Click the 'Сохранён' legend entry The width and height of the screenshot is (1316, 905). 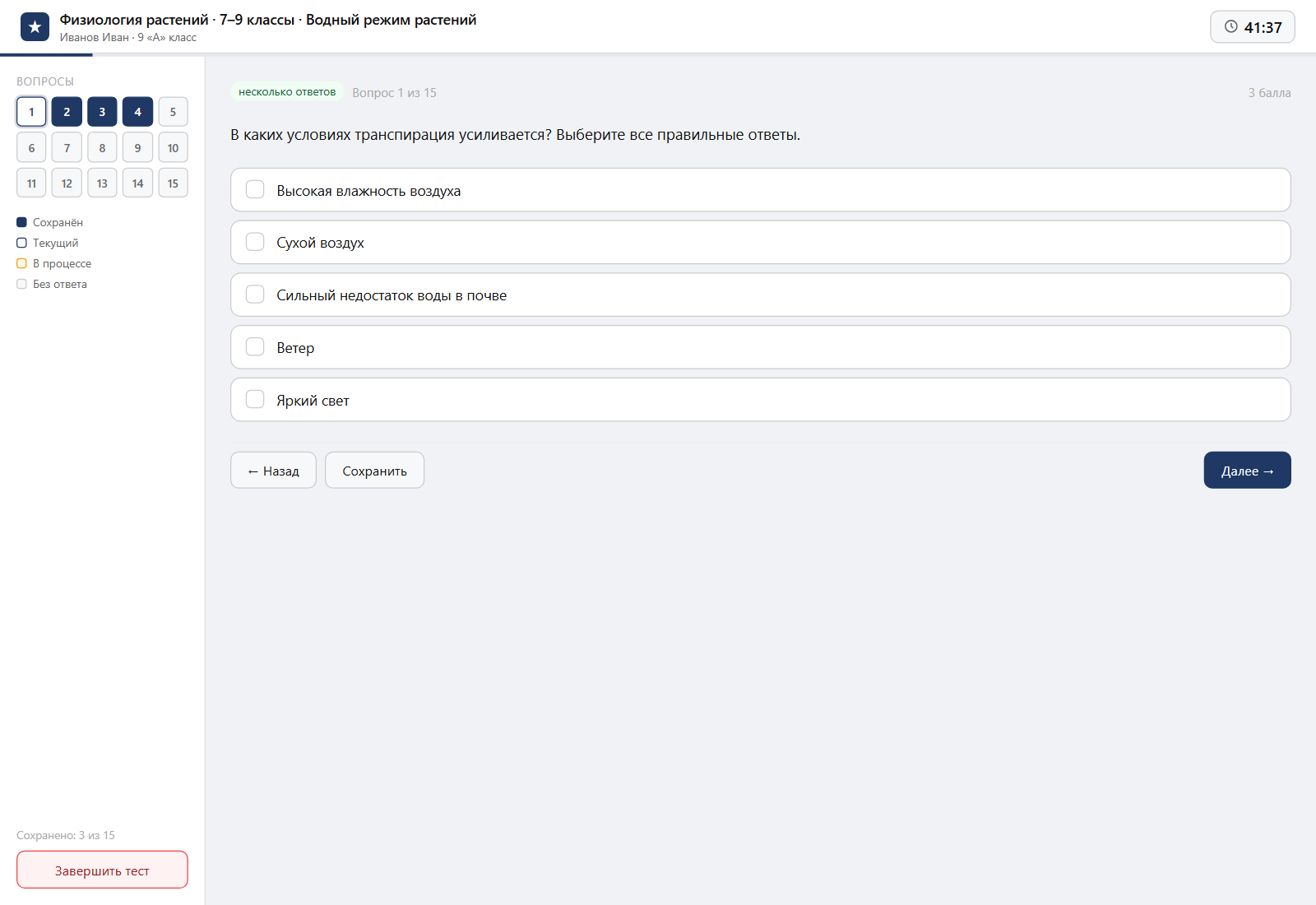(49, 222)
